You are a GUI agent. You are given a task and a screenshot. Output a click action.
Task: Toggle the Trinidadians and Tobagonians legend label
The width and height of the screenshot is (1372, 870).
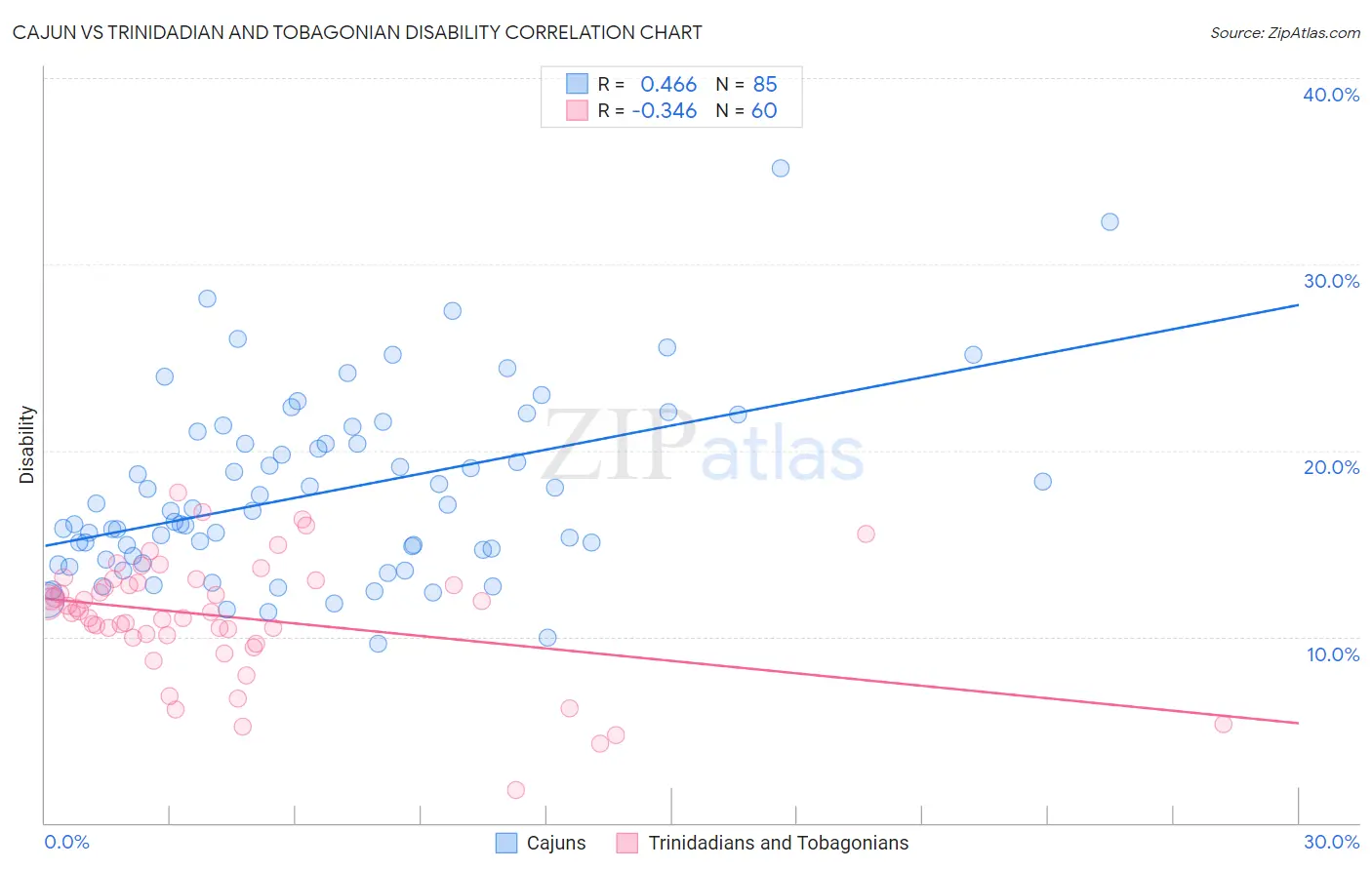coord(779,843)
